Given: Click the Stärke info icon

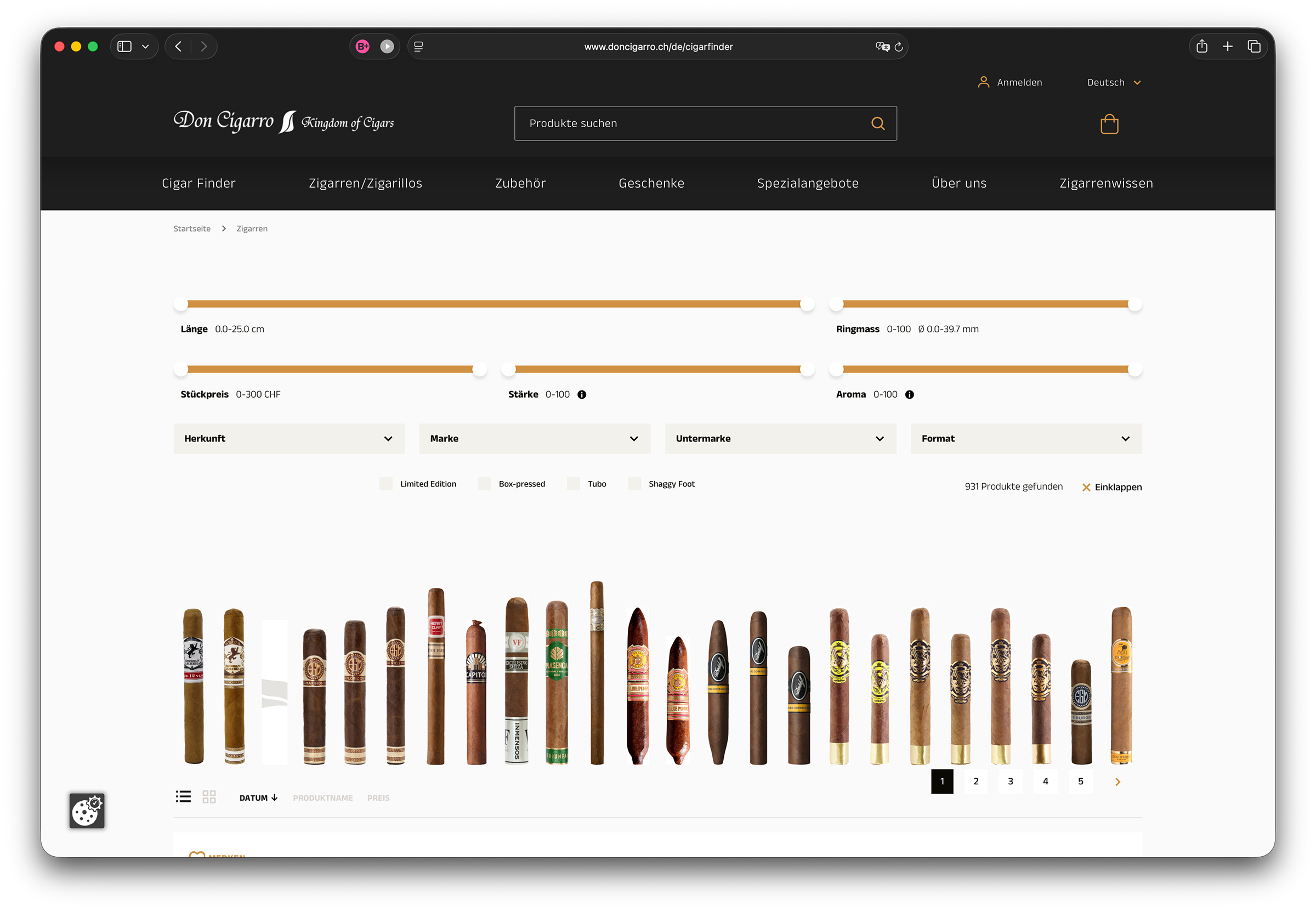Looking at the screenshot, I should pos(582,394).
